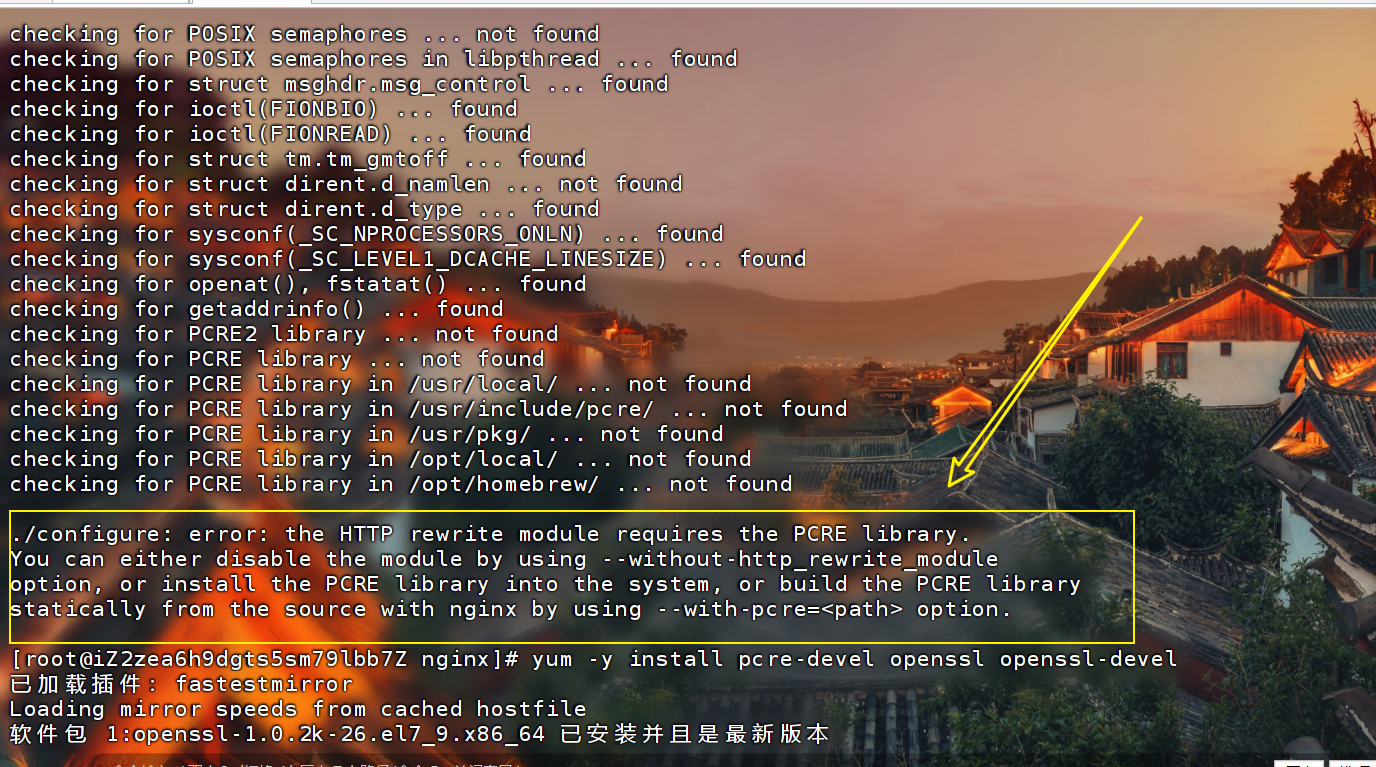Click the 'checking for PCRE2 library' line
This screenshot has height=767, width=1376.
click(284, 334)
